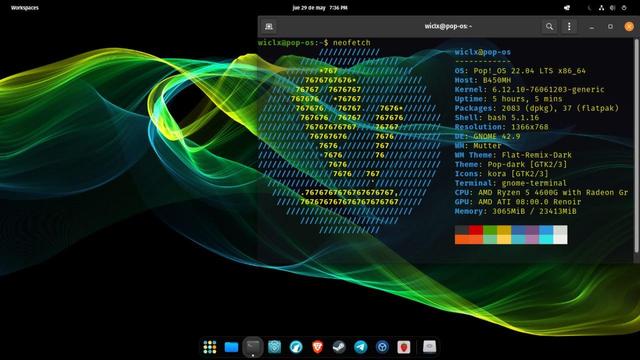The height and width of the screenshot is (360, 640).
Task: Click the DE: GNOME 42.9 line
Action: tap(487, 136)
